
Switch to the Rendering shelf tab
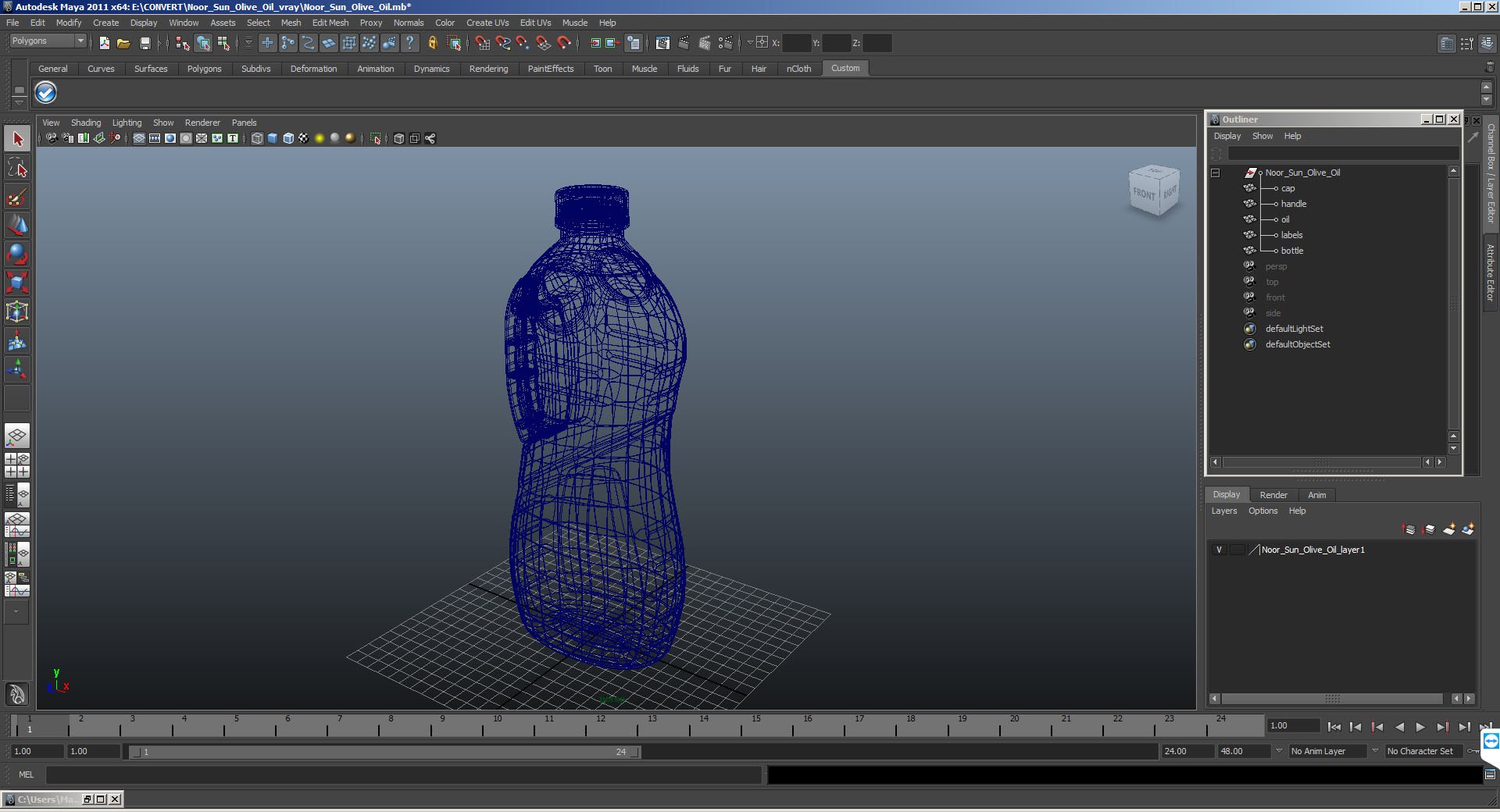click(x=488, y=69)
